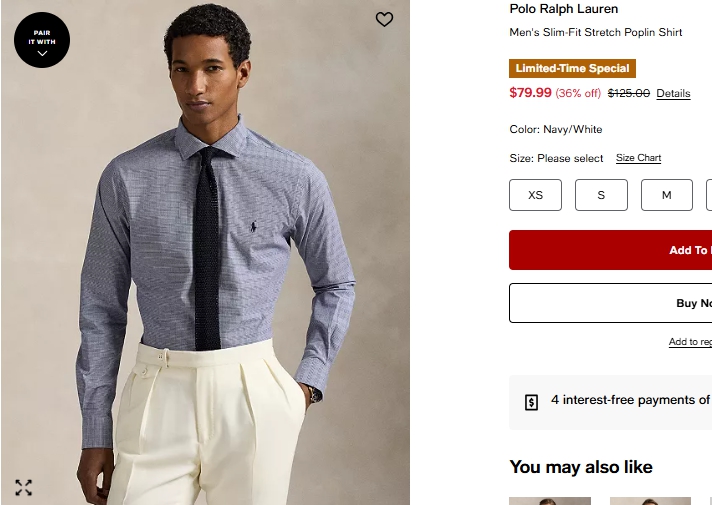Viewport: 712px width, 505px height.
Task: Open fullscreen view with the expand-arrows icon
Action: [x=24, y=488]
